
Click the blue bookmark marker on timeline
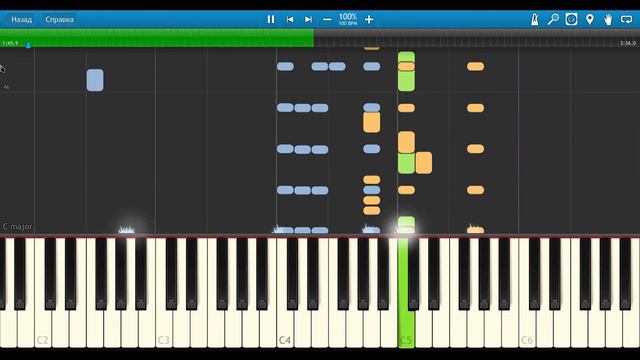pos(28,45)
